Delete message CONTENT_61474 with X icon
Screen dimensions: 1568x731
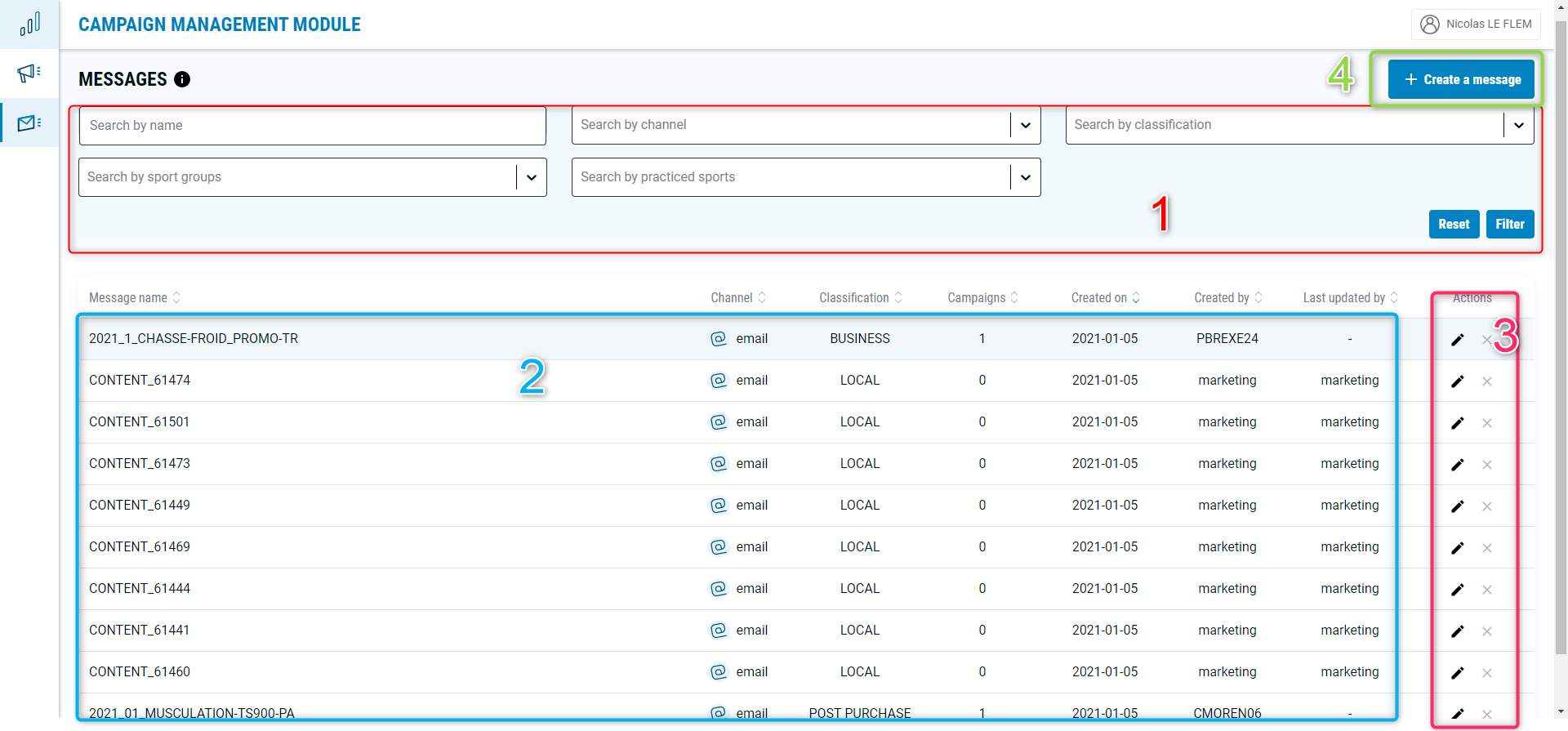(1487, 381)
